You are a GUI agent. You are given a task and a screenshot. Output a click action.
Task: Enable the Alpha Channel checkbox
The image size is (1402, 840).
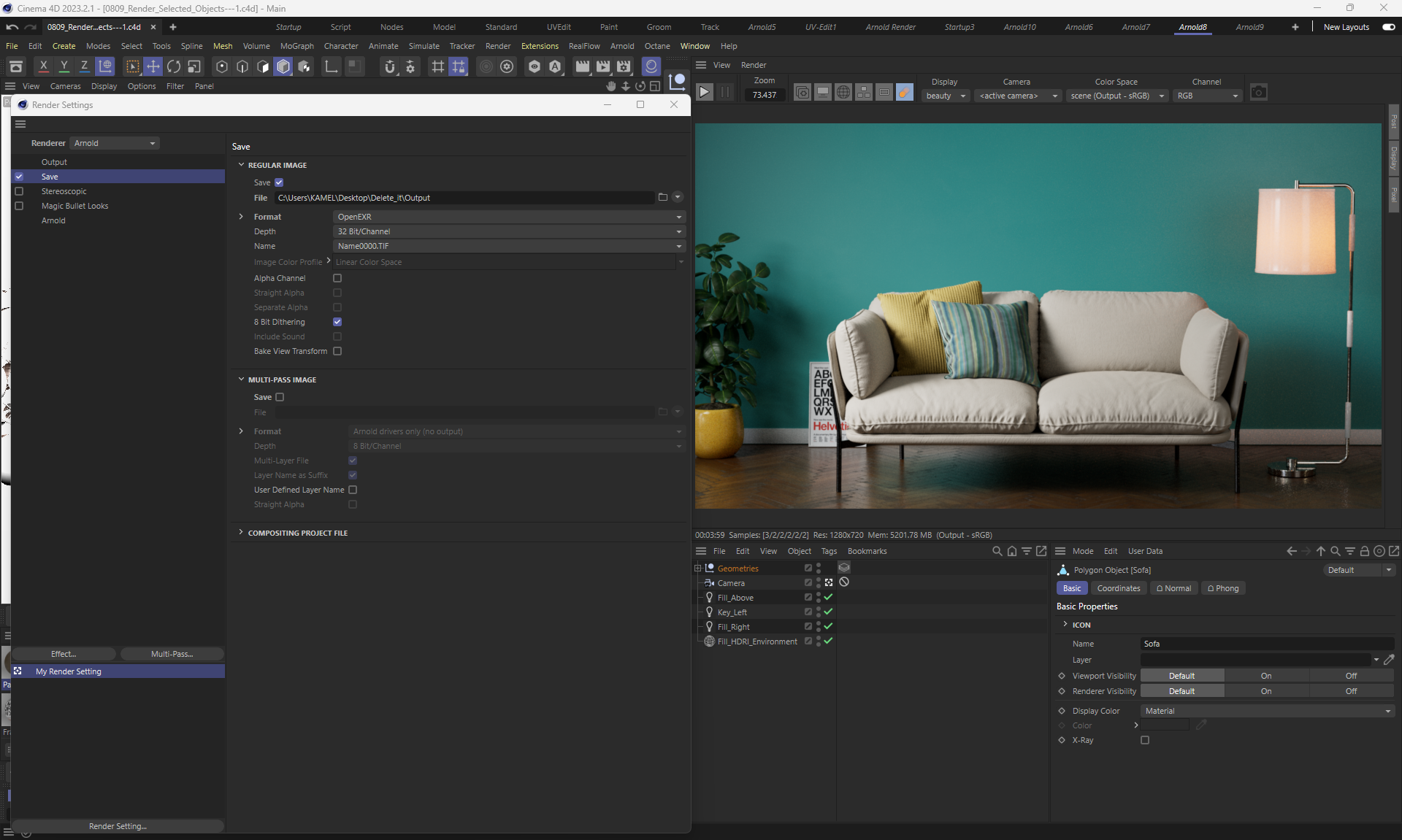click(337, 278)
